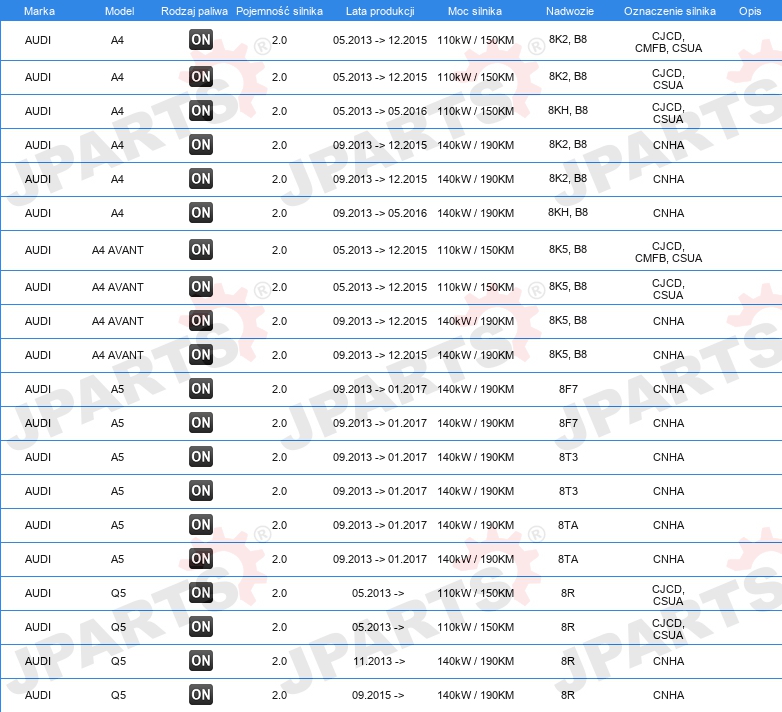Click '8R' body code in Q5 11.2013 row
782x712 pixels.
(x=568, y=661)
